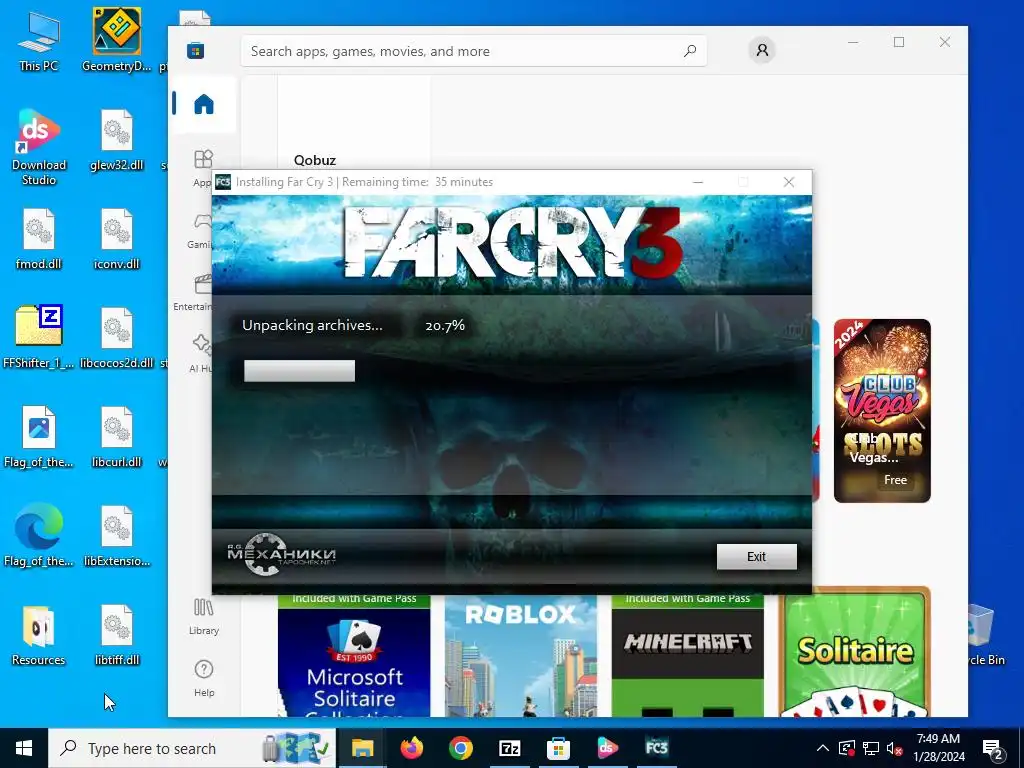
Task: Open the green Solitaire game tile
Action: pyautogui.click(x=854, y=653)
